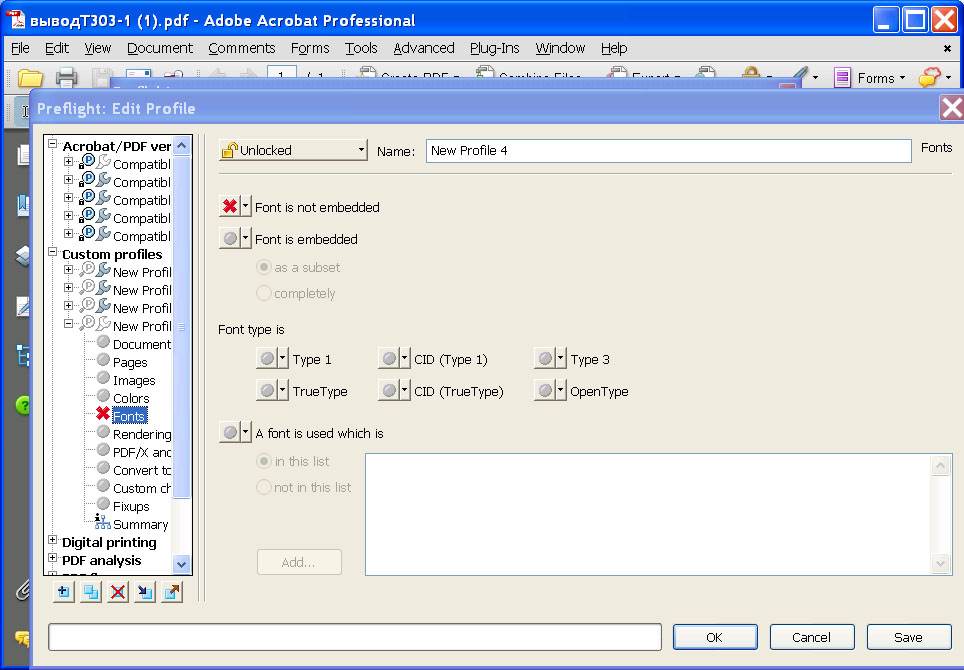Expand the PDF analysis group
964x670 pixels.
(x=52, y=558)
